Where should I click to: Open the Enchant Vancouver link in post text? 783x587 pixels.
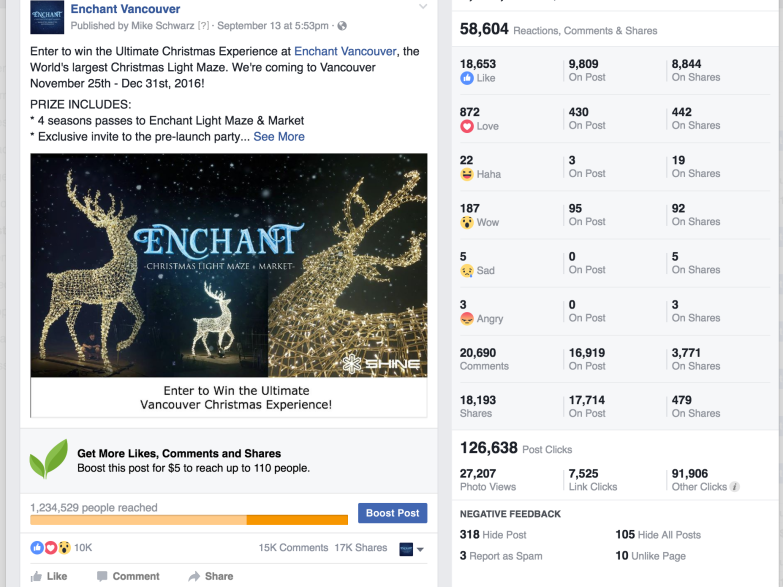(x=345, y=51)
